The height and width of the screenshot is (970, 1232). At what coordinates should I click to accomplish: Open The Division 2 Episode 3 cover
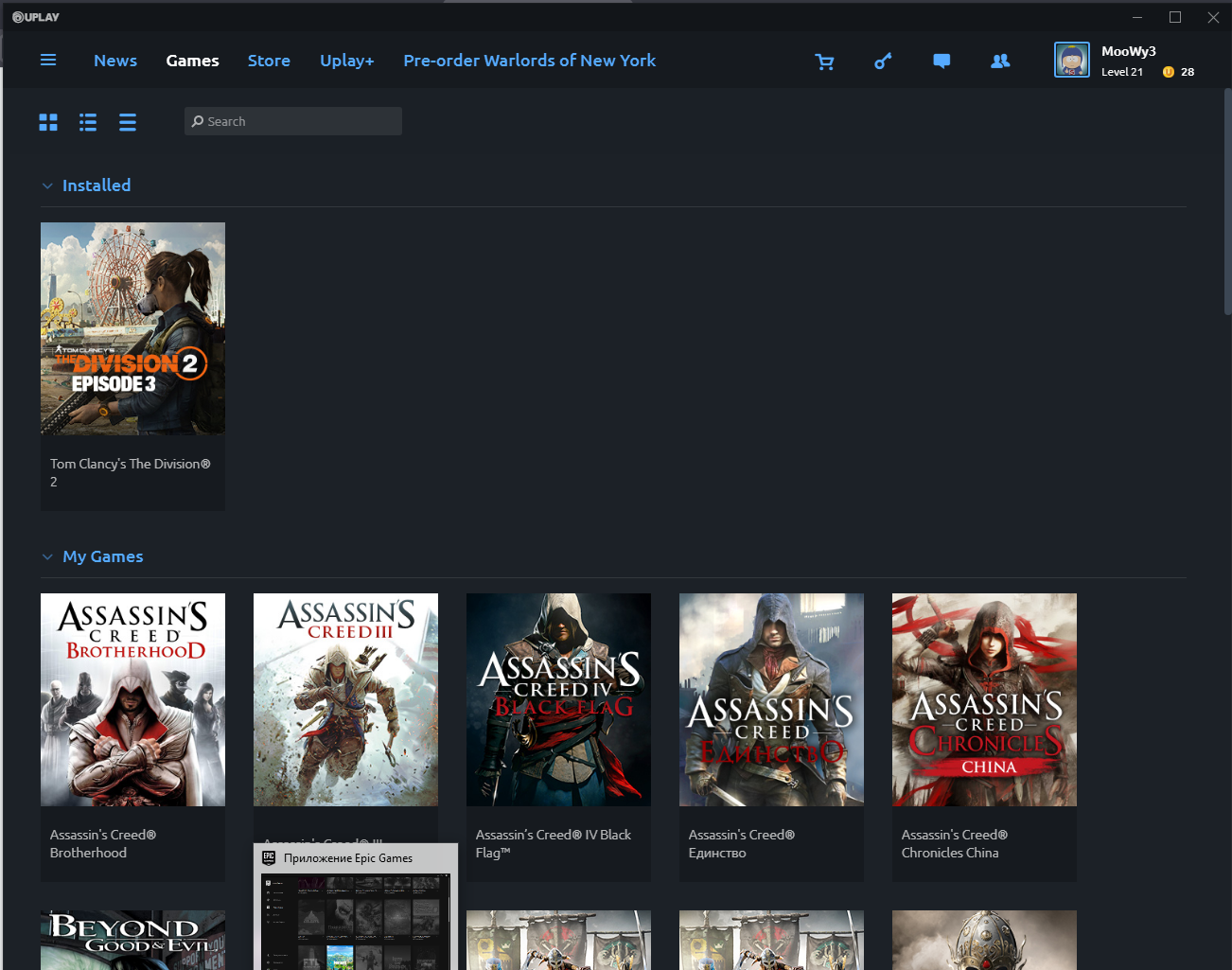[x=132, y=328]
